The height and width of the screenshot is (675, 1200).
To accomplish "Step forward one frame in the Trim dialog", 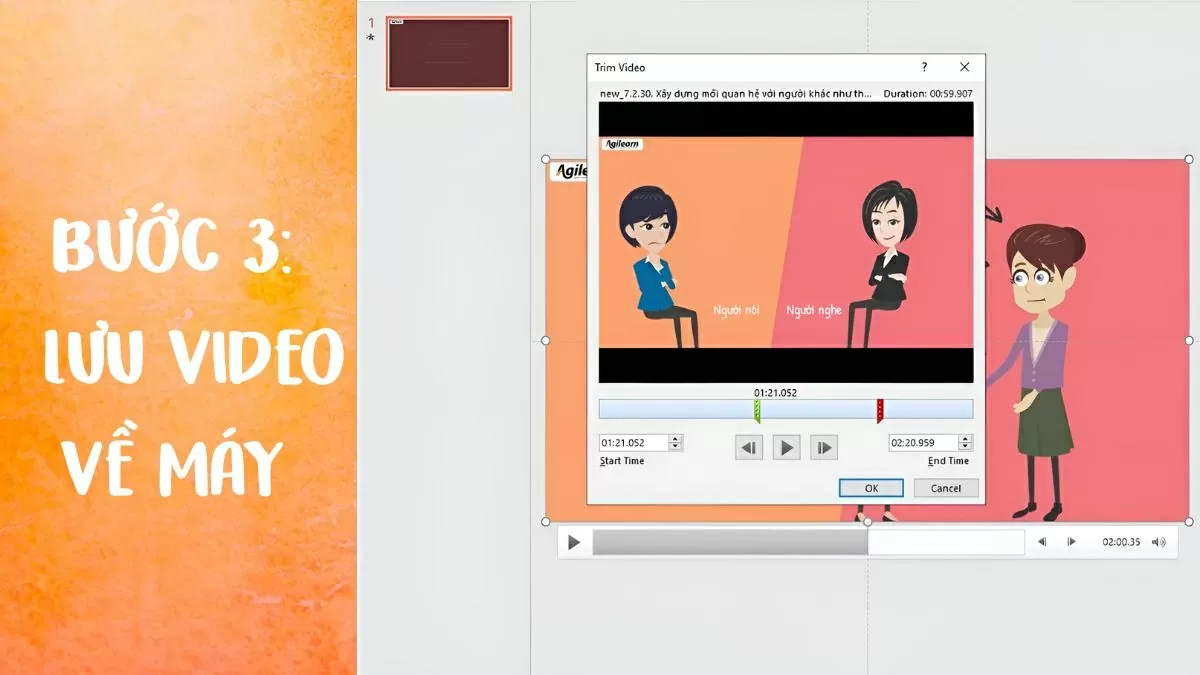I will [823, 447].
